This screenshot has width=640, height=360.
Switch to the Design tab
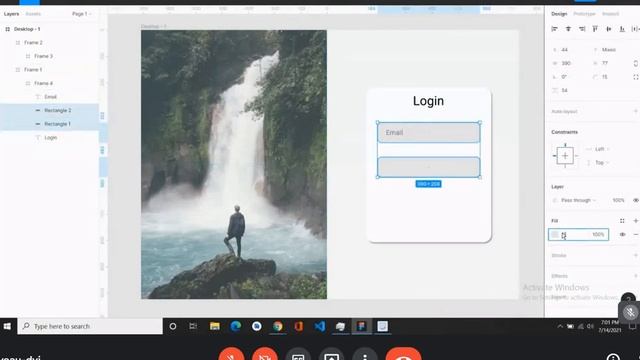[559, 14]
